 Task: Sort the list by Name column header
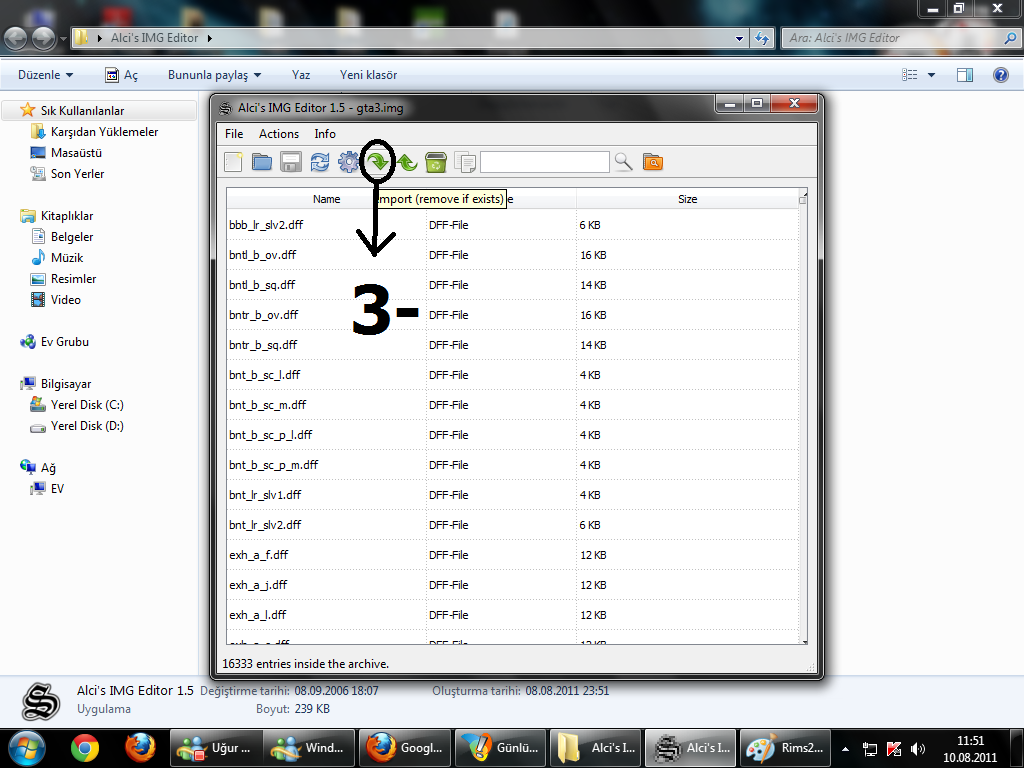(x=327, y=199)
